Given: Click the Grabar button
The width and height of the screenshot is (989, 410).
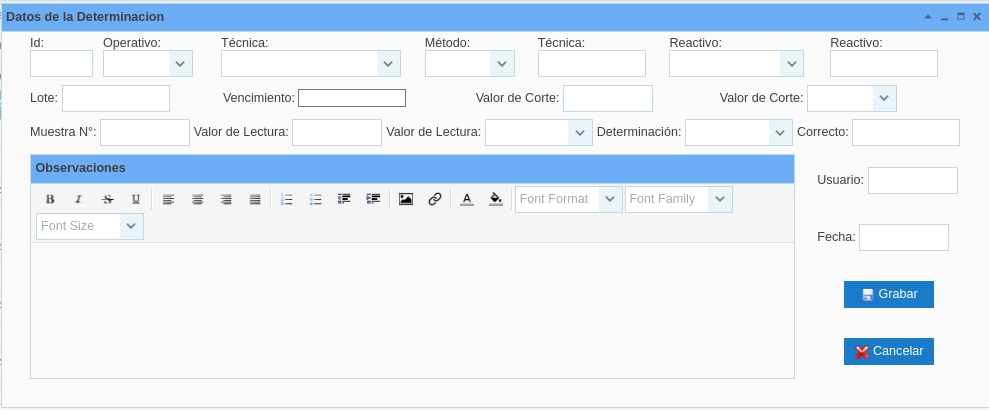Looking at the screenshot, I should (x=889, y=294).
